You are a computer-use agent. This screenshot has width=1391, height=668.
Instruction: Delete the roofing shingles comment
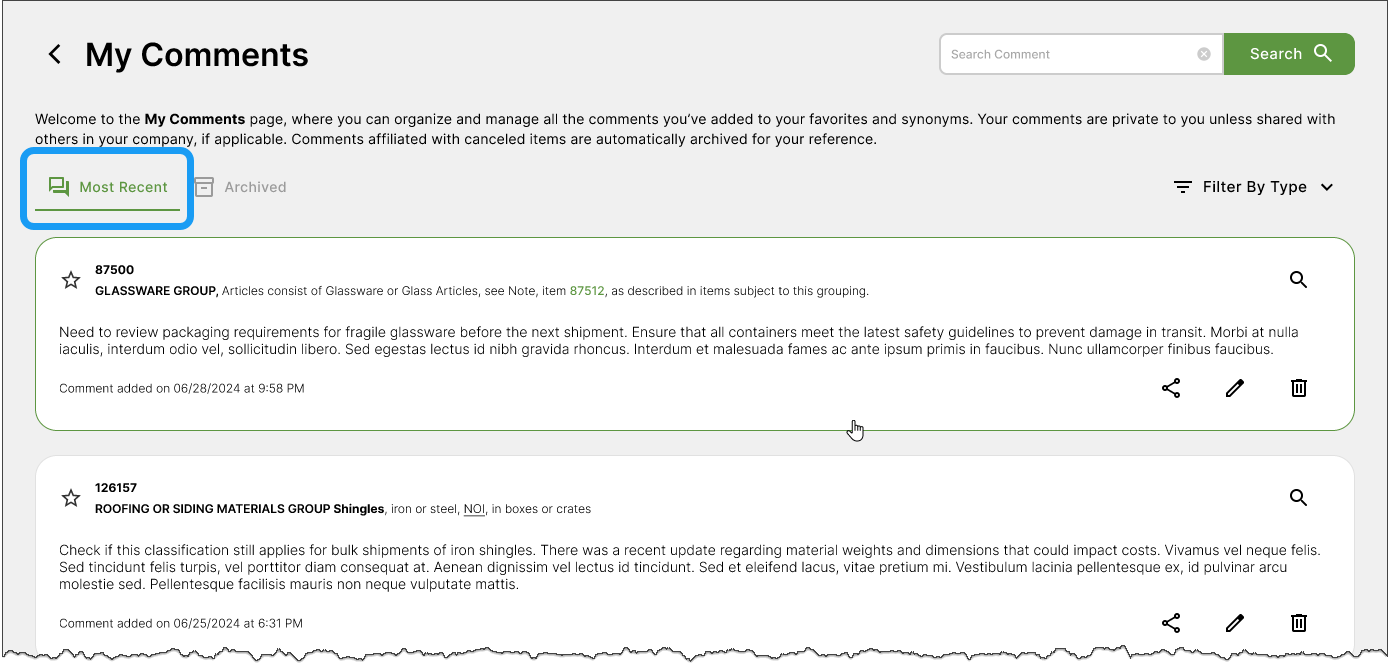(x=1298, y=623)
